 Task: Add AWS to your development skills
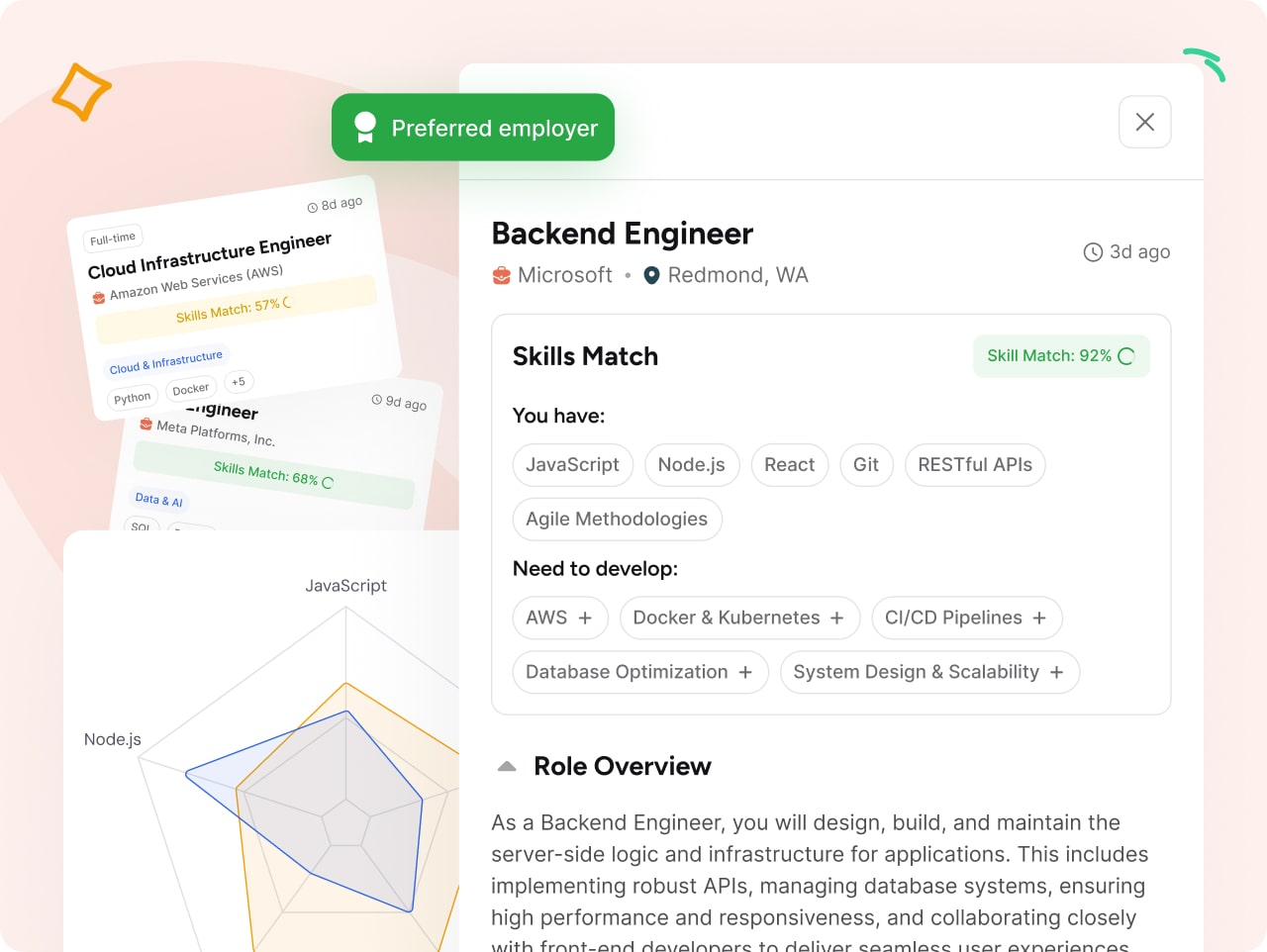(x=560, y=618)
